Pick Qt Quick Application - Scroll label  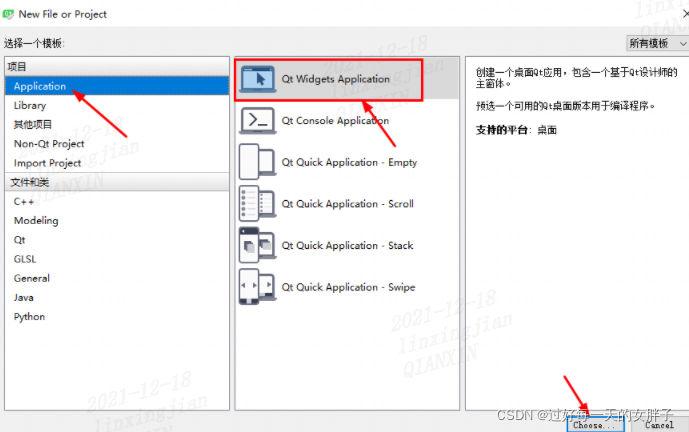(x=347, y=204)
